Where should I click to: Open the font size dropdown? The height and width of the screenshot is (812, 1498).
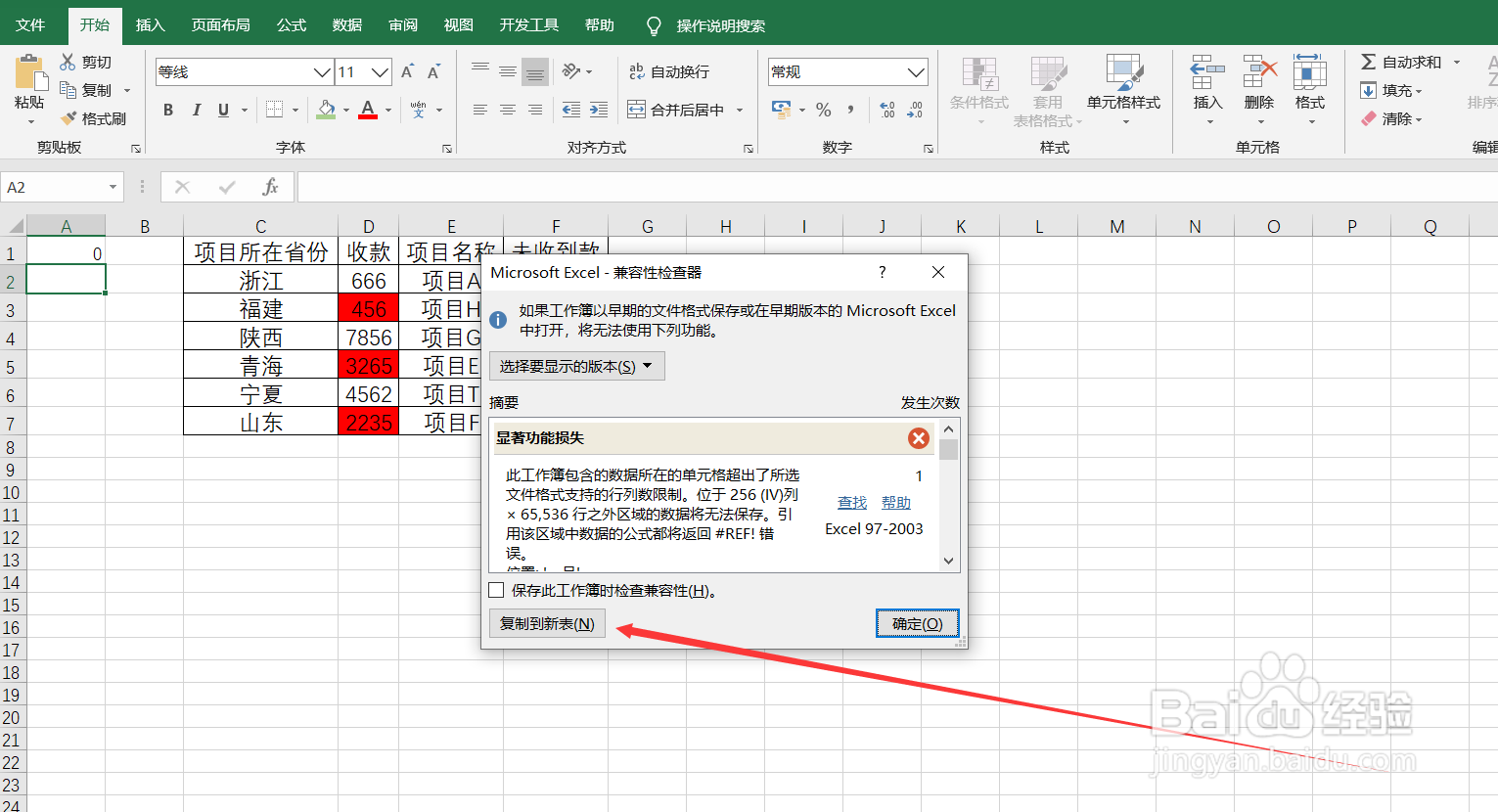click(x=381, y=71)
